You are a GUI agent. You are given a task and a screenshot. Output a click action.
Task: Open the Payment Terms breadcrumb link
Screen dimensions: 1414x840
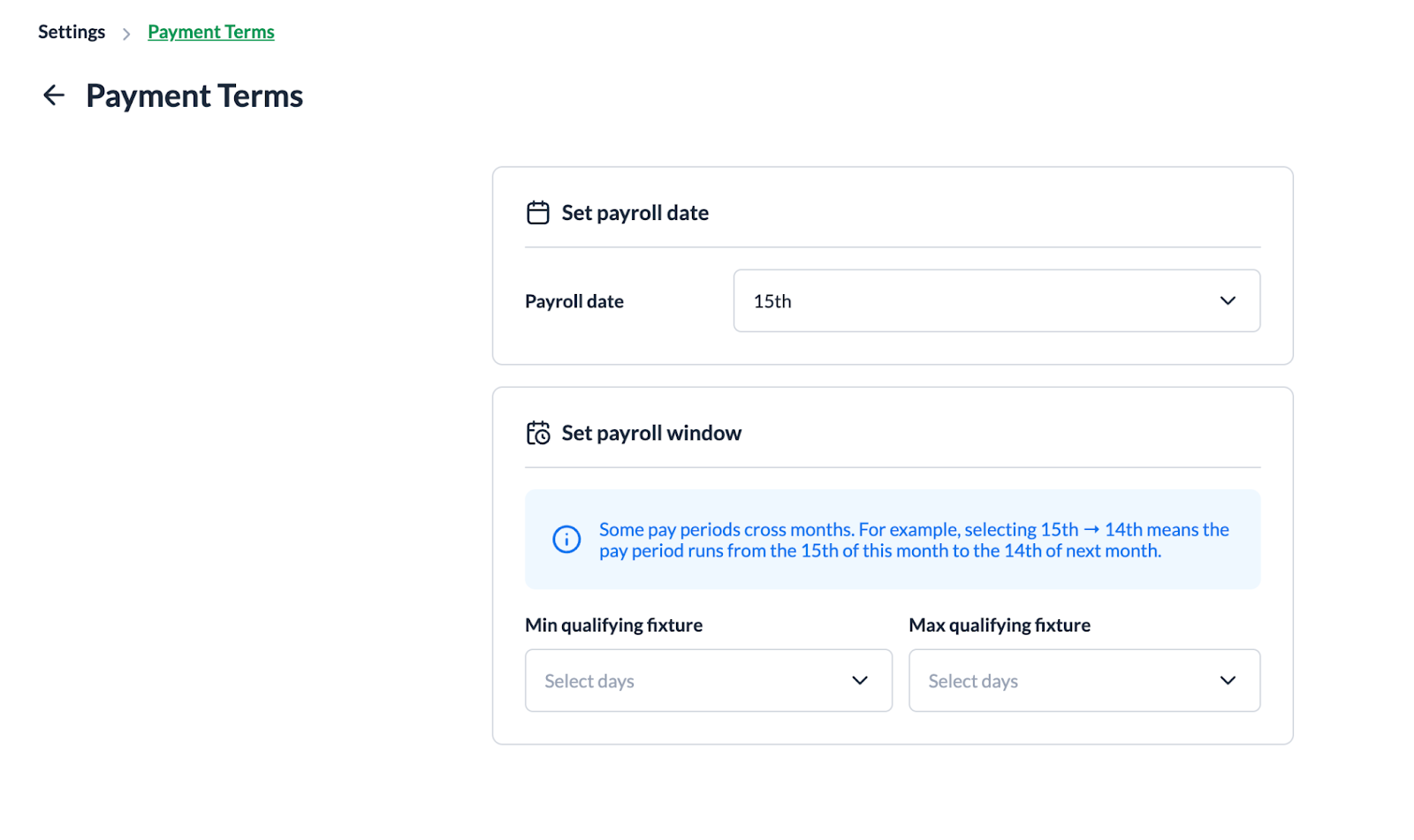211,33
